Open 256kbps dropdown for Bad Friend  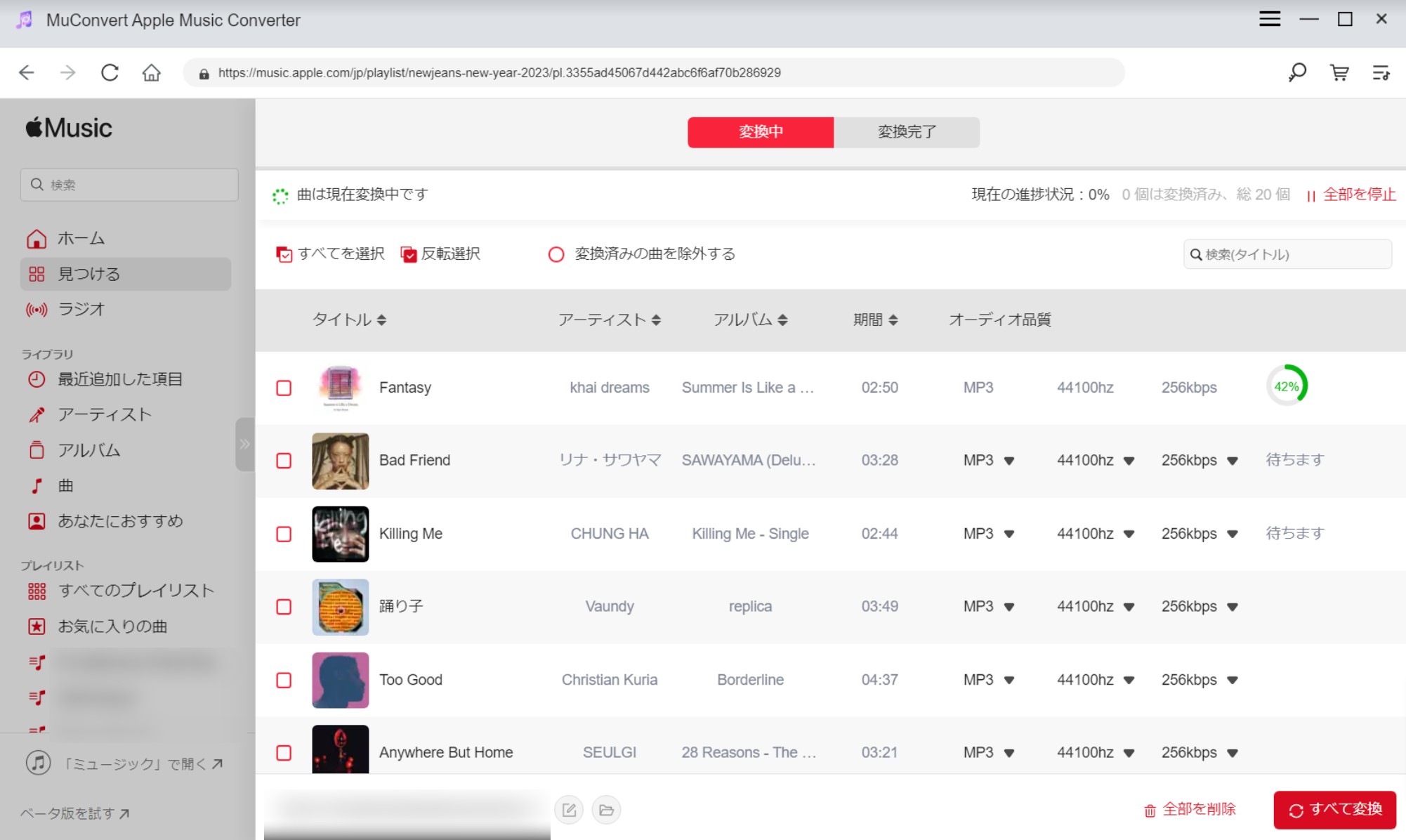1200,461
